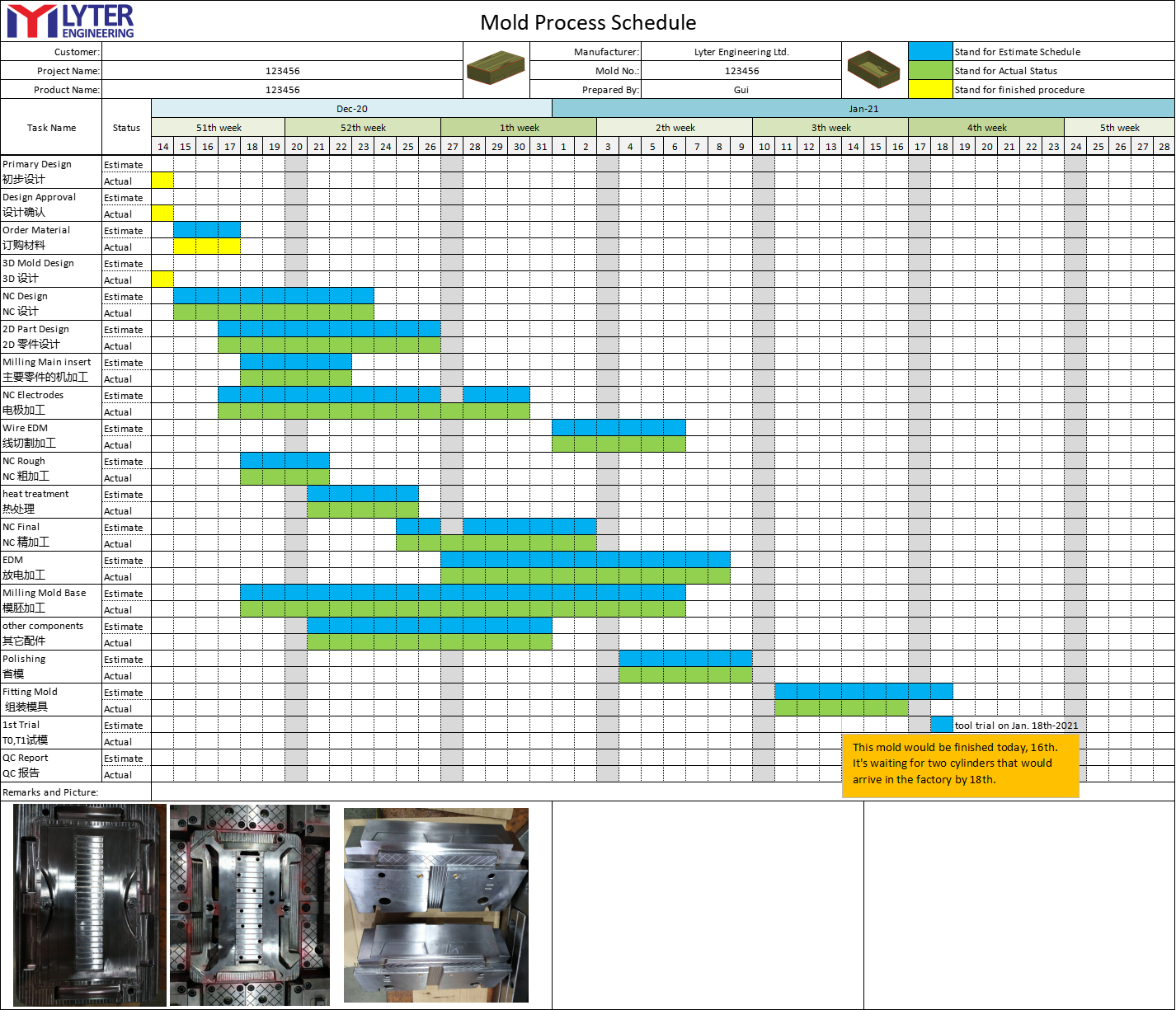Select the Jan-21 month header
This screenshot has width=1176, height=1010.
(x=863, y=109)
